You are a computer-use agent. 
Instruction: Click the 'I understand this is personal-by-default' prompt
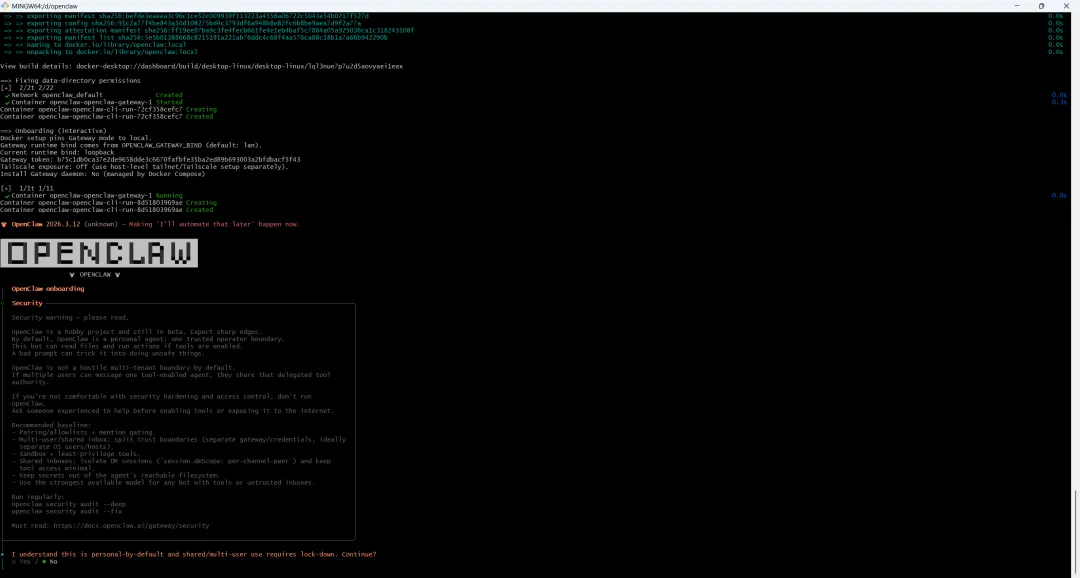[194, 554]
